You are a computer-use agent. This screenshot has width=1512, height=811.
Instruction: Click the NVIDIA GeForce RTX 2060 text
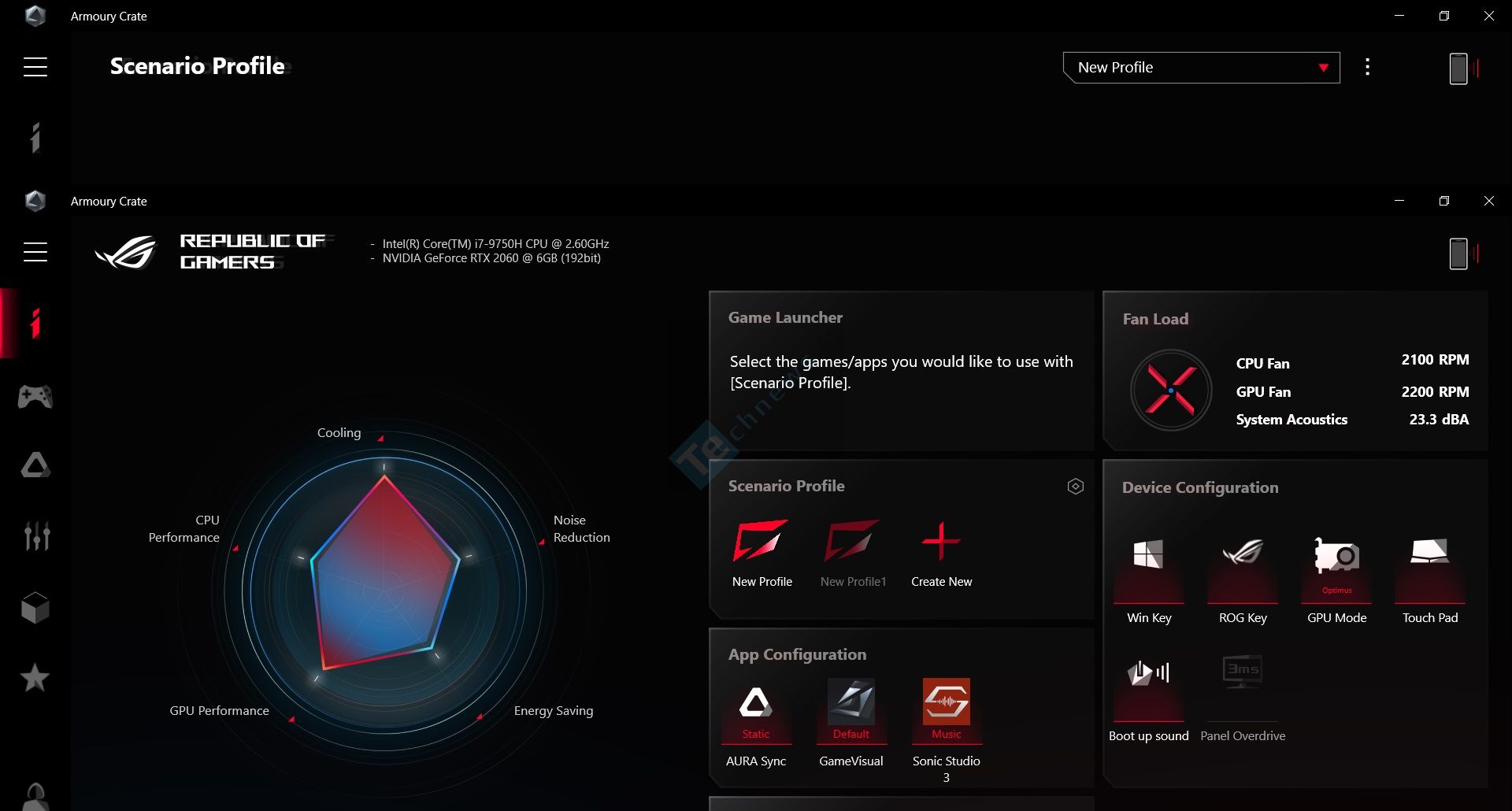[x=491, y=258]
